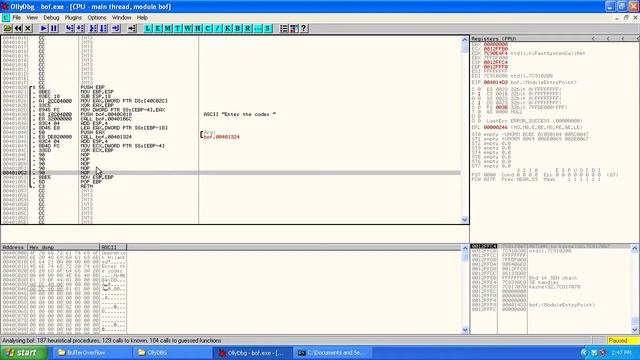Select the RETN instruction row
The width and height of the screenshot is (640, 360).
[87, 186]
